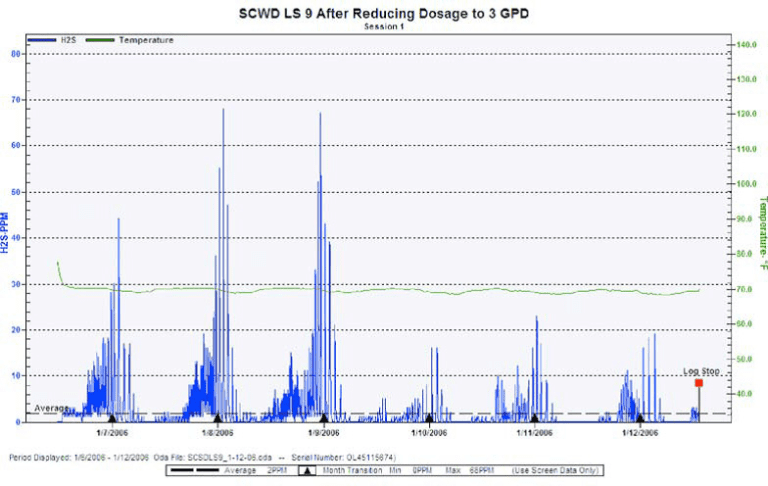The image size is (768, 486).
Task: Click the Average label beside the dashed line
Action: pyautogui.click(x=51, y=408)
